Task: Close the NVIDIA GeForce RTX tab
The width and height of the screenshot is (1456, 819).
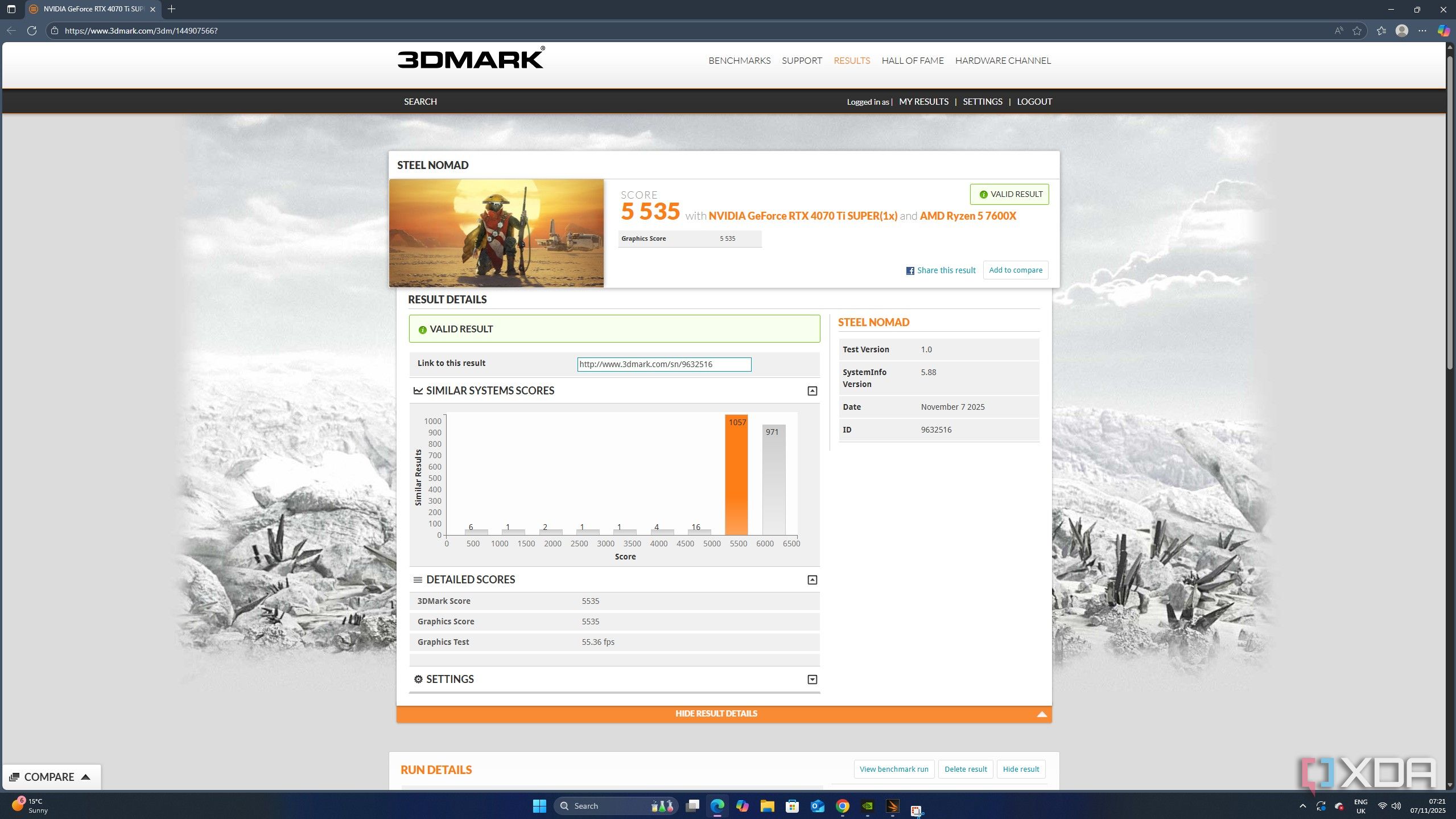Action: [x=152, y=9]
